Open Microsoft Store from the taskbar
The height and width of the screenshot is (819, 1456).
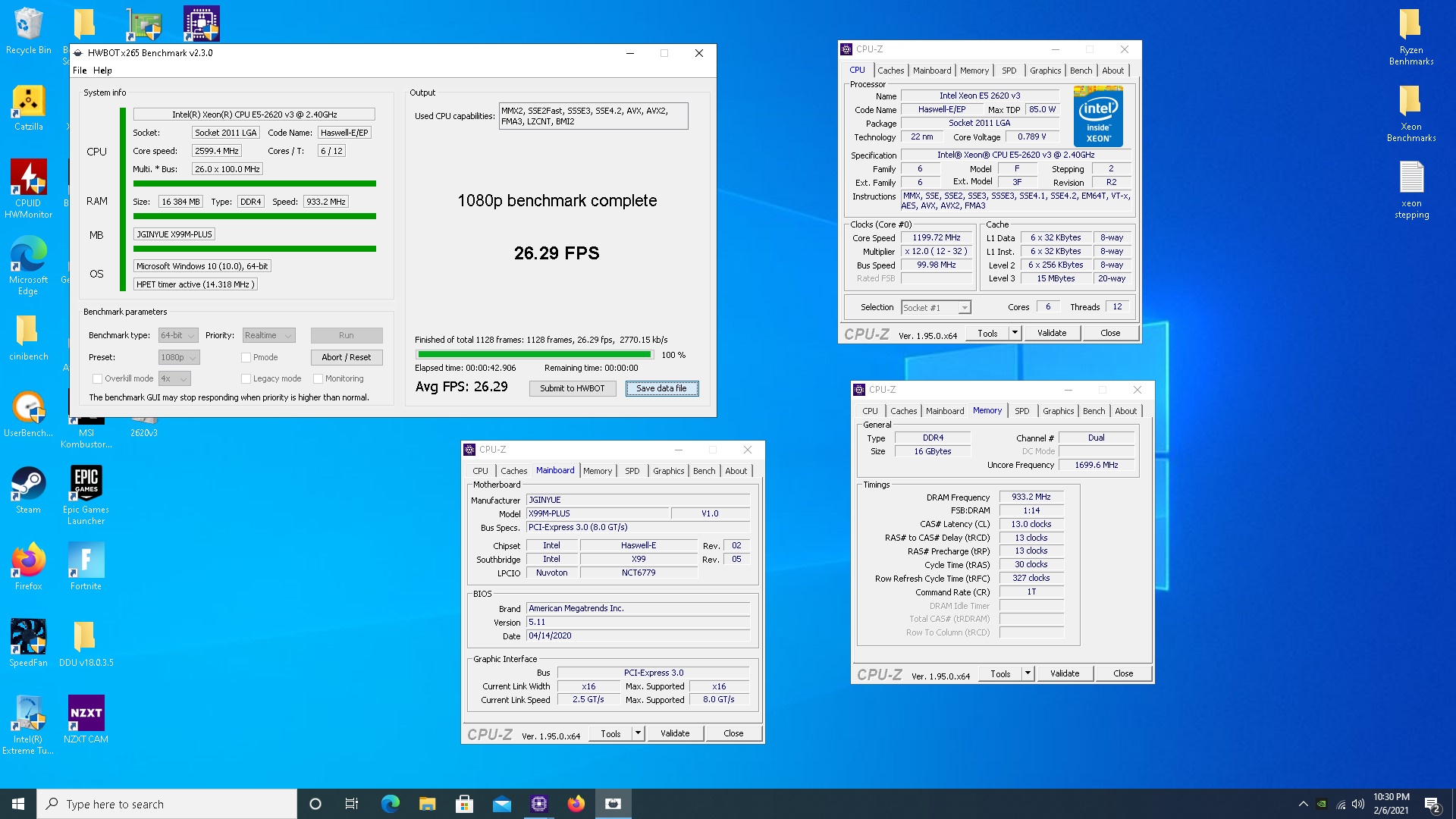pyautogui.click(x=465, y=804)
